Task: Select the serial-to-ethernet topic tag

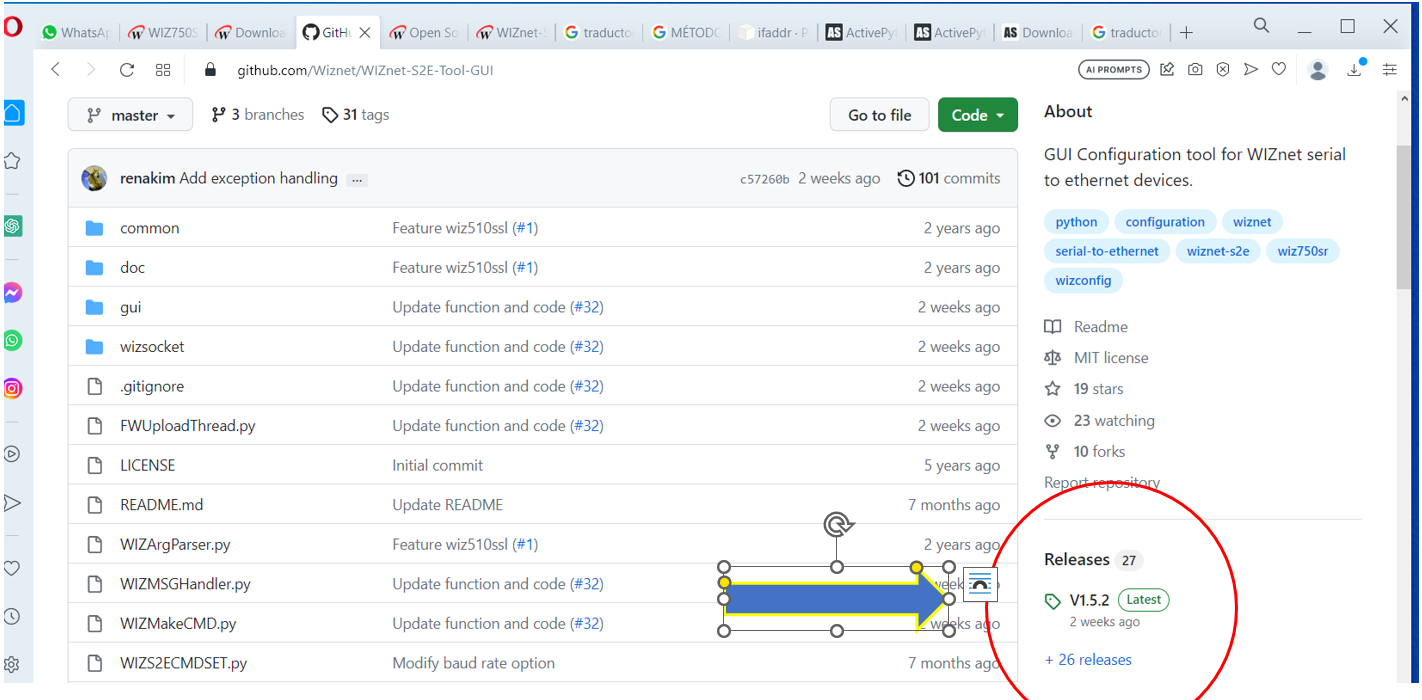Action: (1107, 251)
